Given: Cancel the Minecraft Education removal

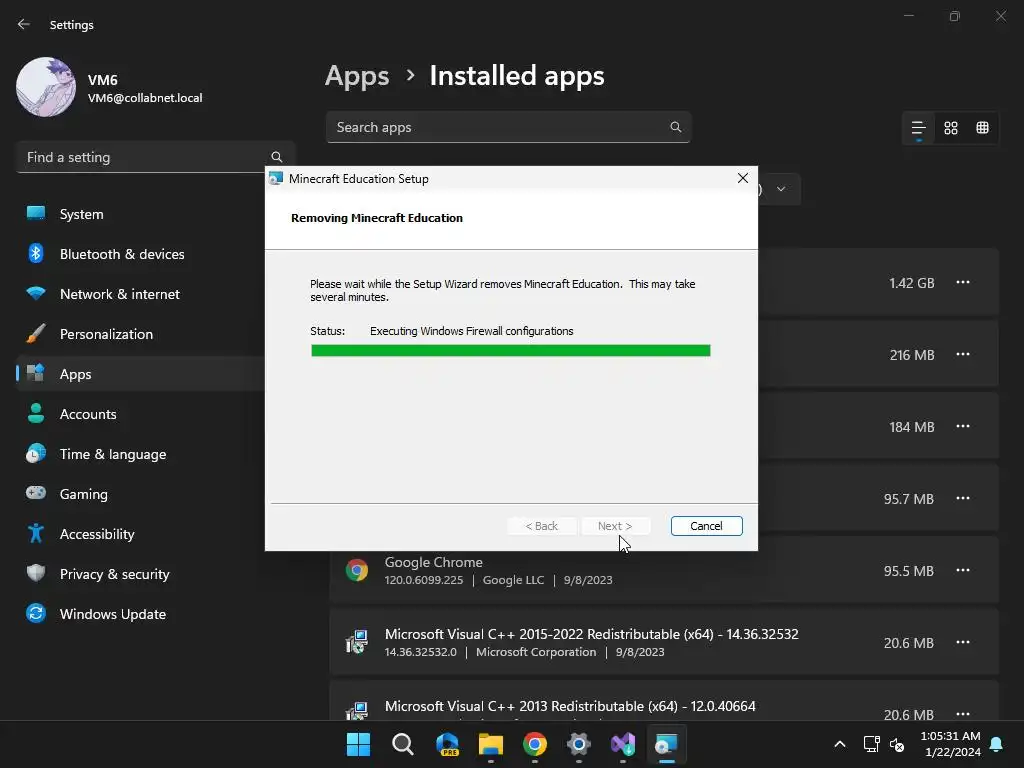Looking at the screenshot, I should (707, 526).
